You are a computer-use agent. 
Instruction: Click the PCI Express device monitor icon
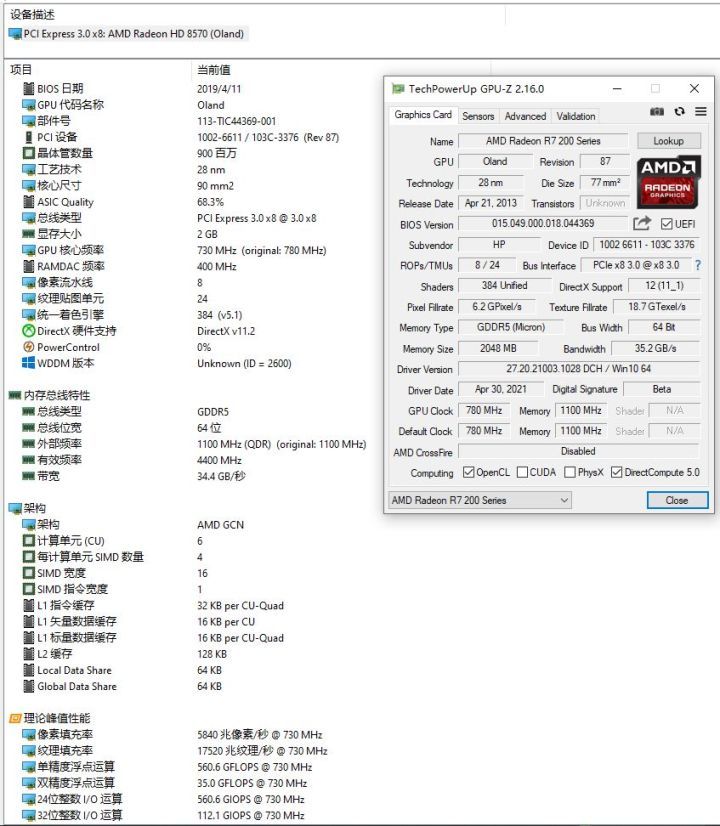pyautogui.click(x=15, y=34)
